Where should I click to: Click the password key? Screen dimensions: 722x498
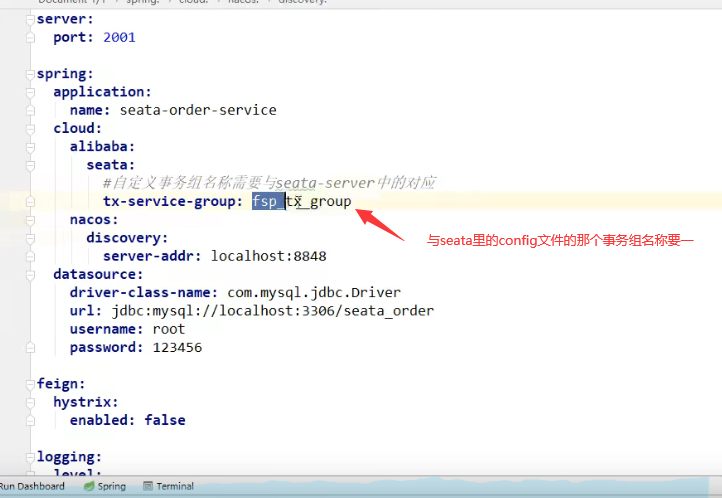[106, 347]
